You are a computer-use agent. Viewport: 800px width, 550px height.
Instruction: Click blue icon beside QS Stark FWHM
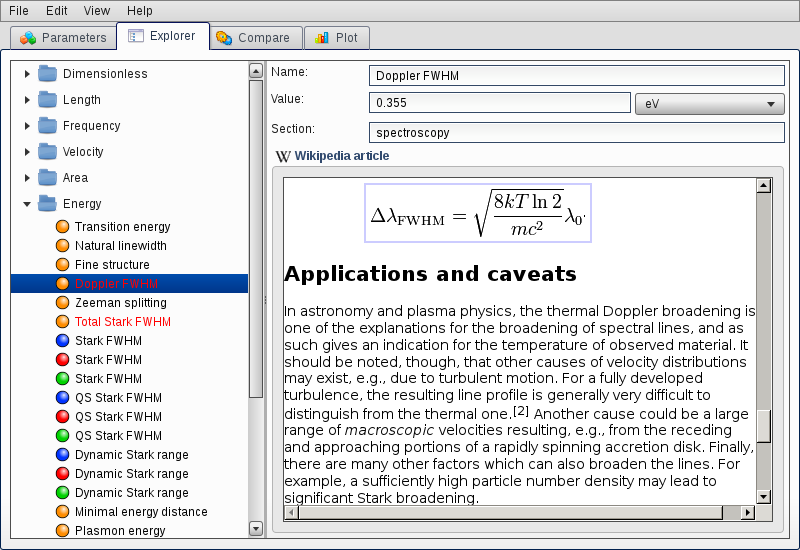pos(62,397)
